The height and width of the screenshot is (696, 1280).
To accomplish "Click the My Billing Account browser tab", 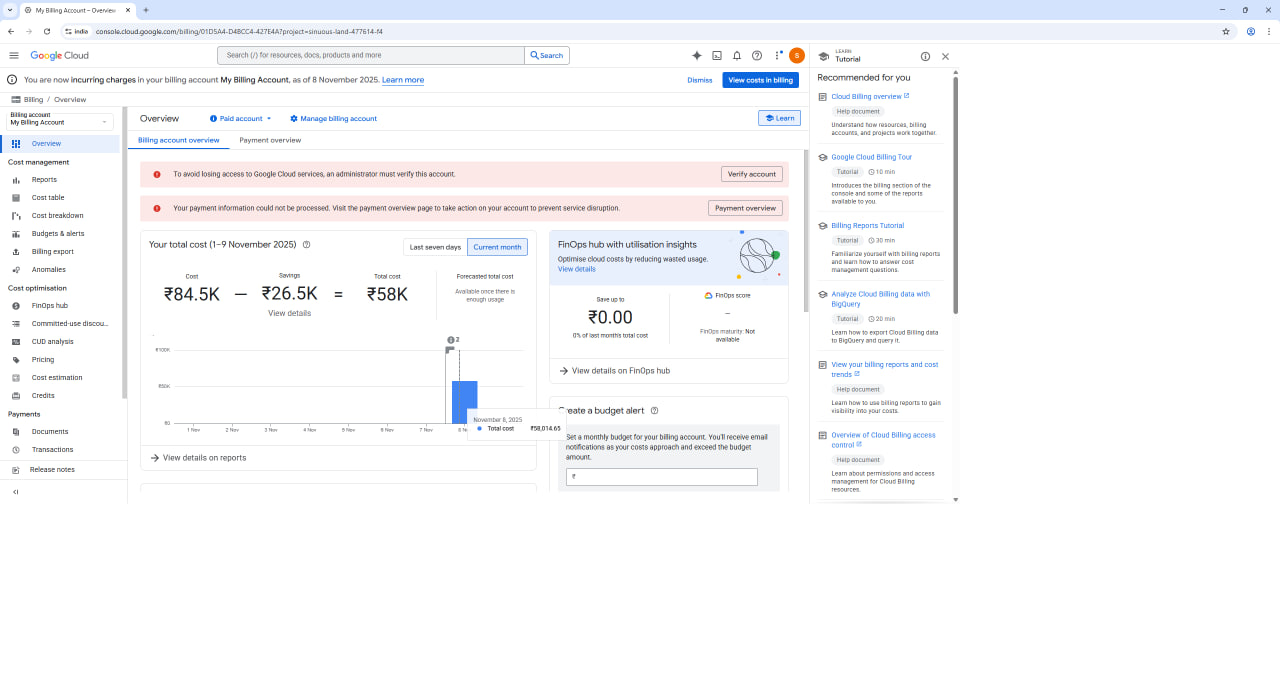I will point(76,10).
